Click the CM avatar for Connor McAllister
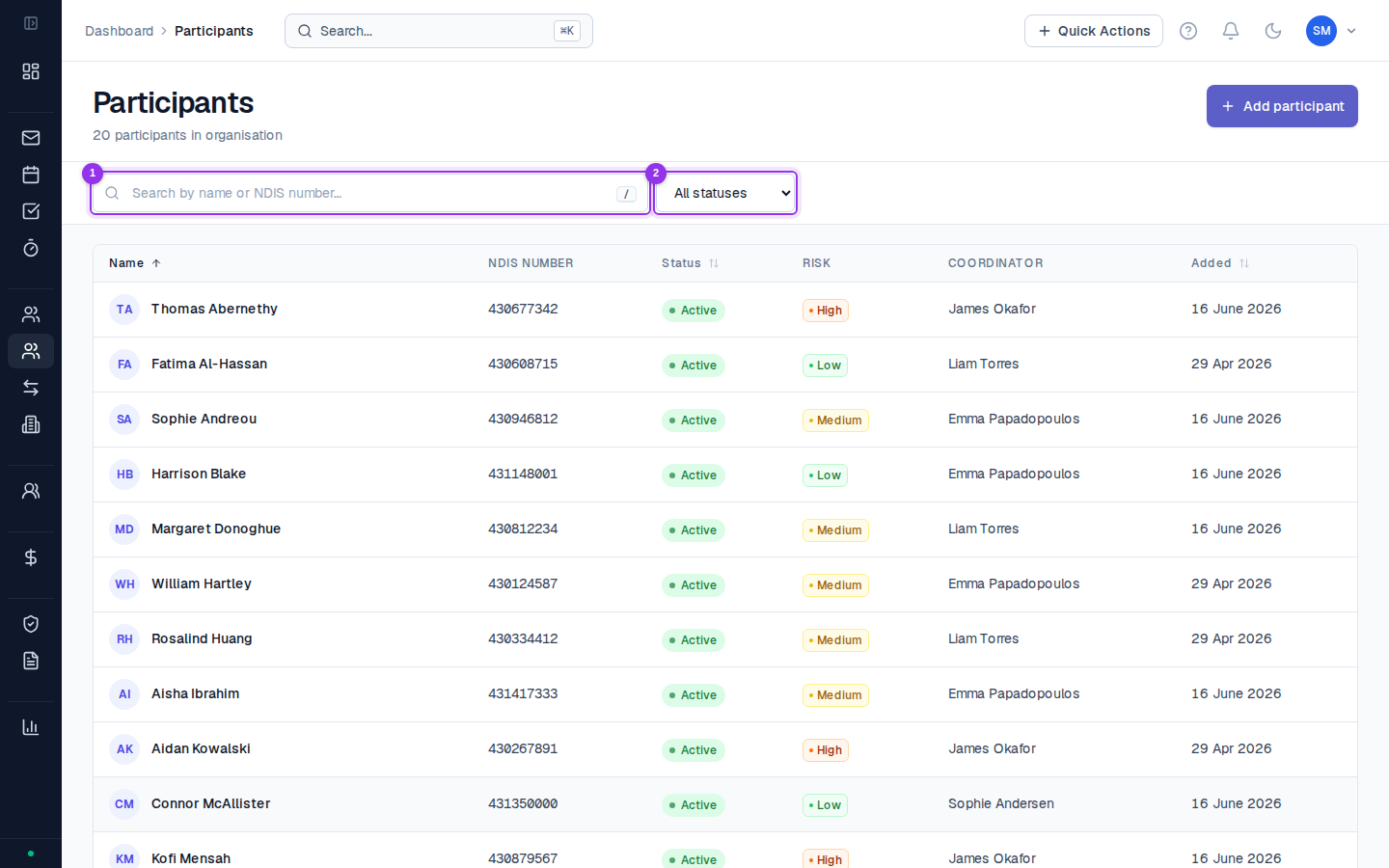 [124, 804]
